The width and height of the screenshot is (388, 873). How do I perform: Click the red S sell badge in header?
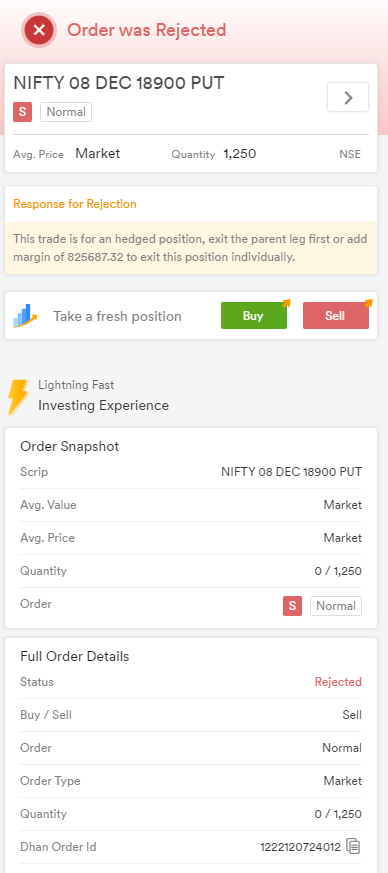click(23, 112)
